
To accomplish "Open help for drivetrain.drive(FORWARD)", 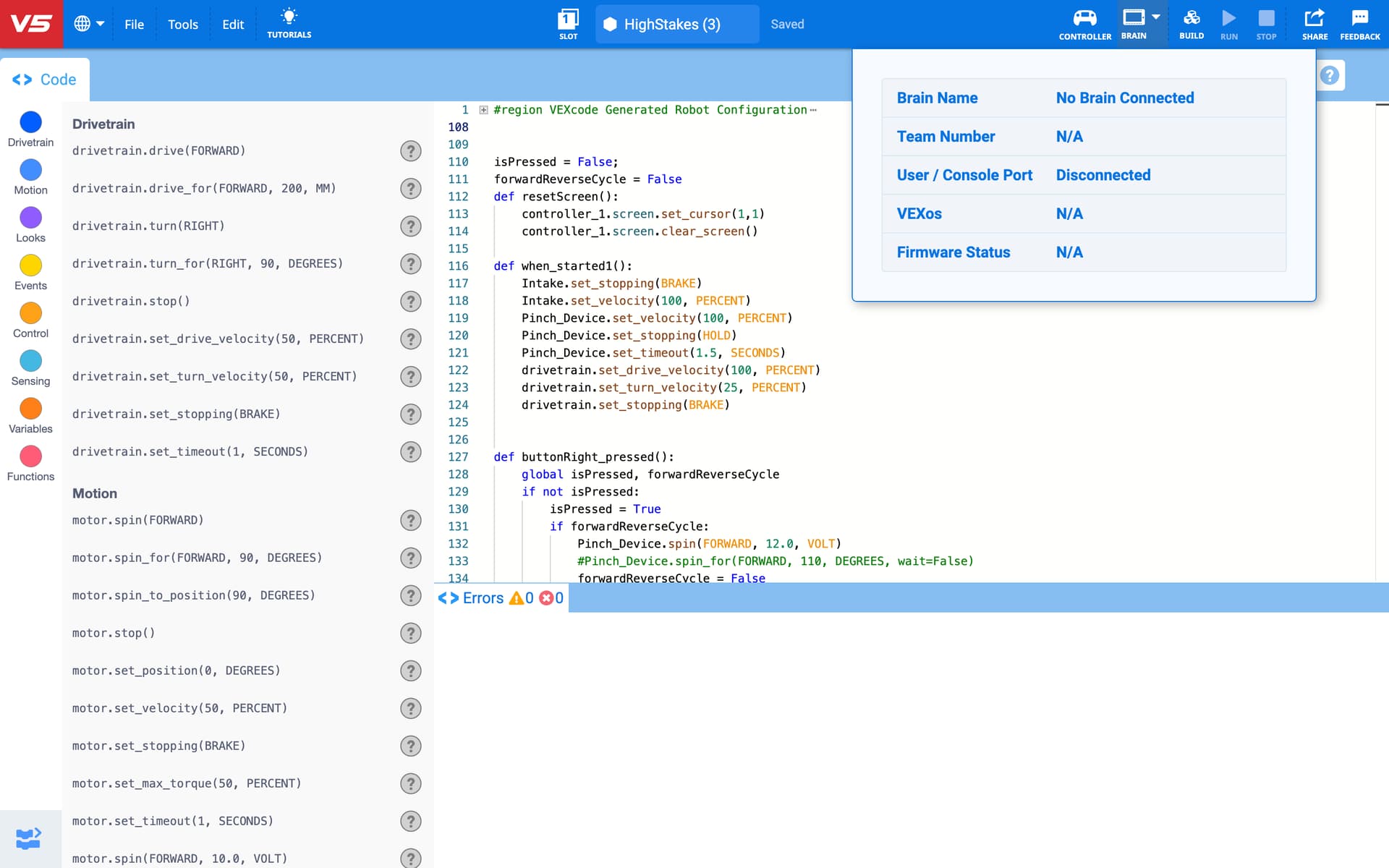I will [x=411, y=151].
